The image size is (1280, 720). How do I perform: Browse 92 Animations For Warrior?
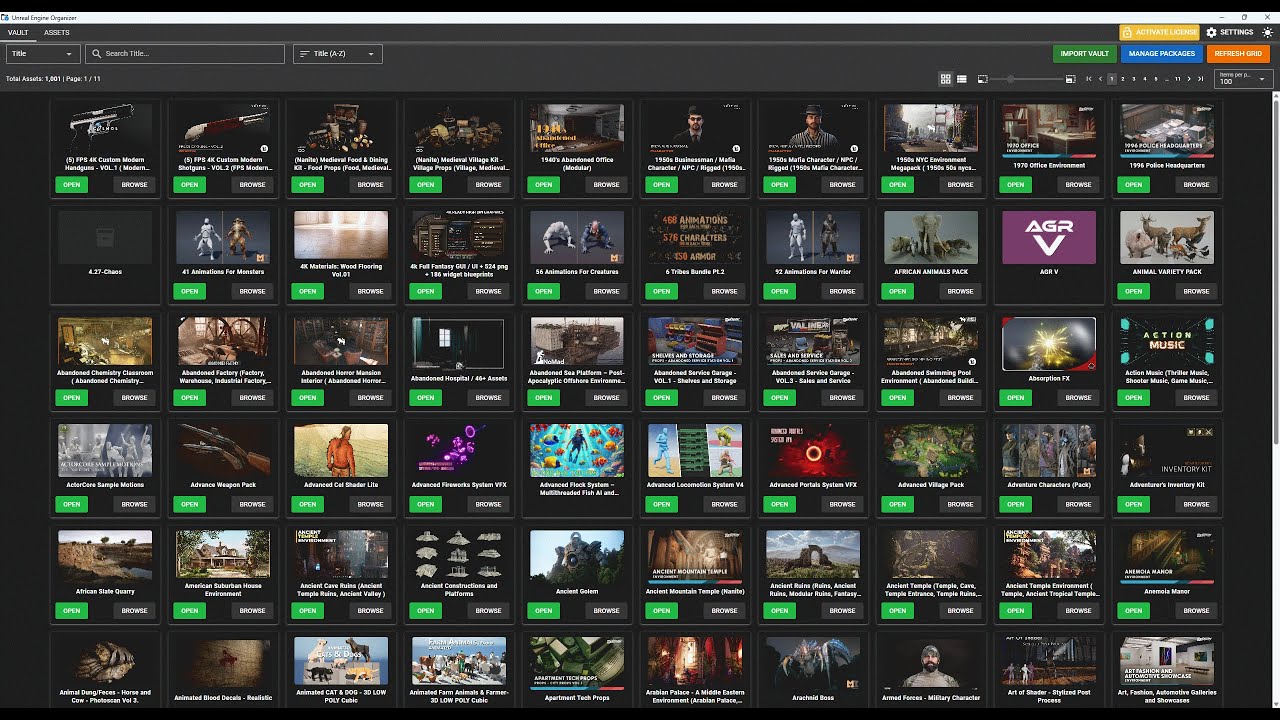click(x=842, y=291)
